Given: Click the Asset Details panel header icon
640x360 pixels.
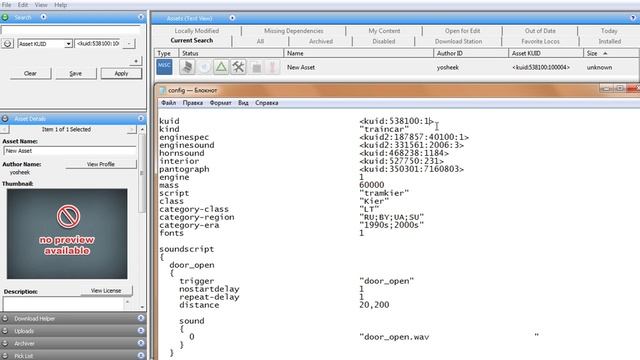Looking at the screenshot, I should (5, 119).
